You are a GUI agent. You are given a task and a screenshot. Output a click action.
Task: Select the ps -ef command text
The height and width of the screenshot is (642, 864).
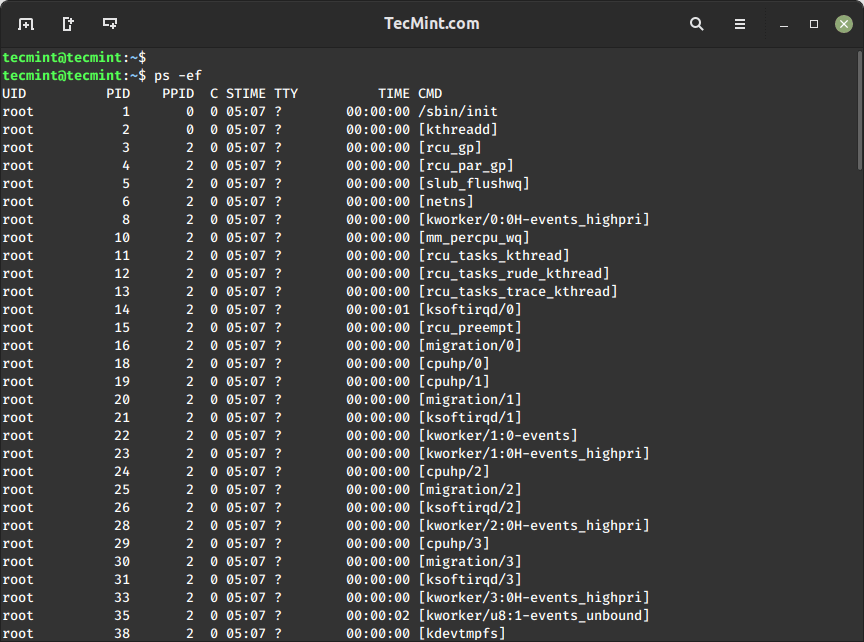pyautogui.click(x=178, y=75)
